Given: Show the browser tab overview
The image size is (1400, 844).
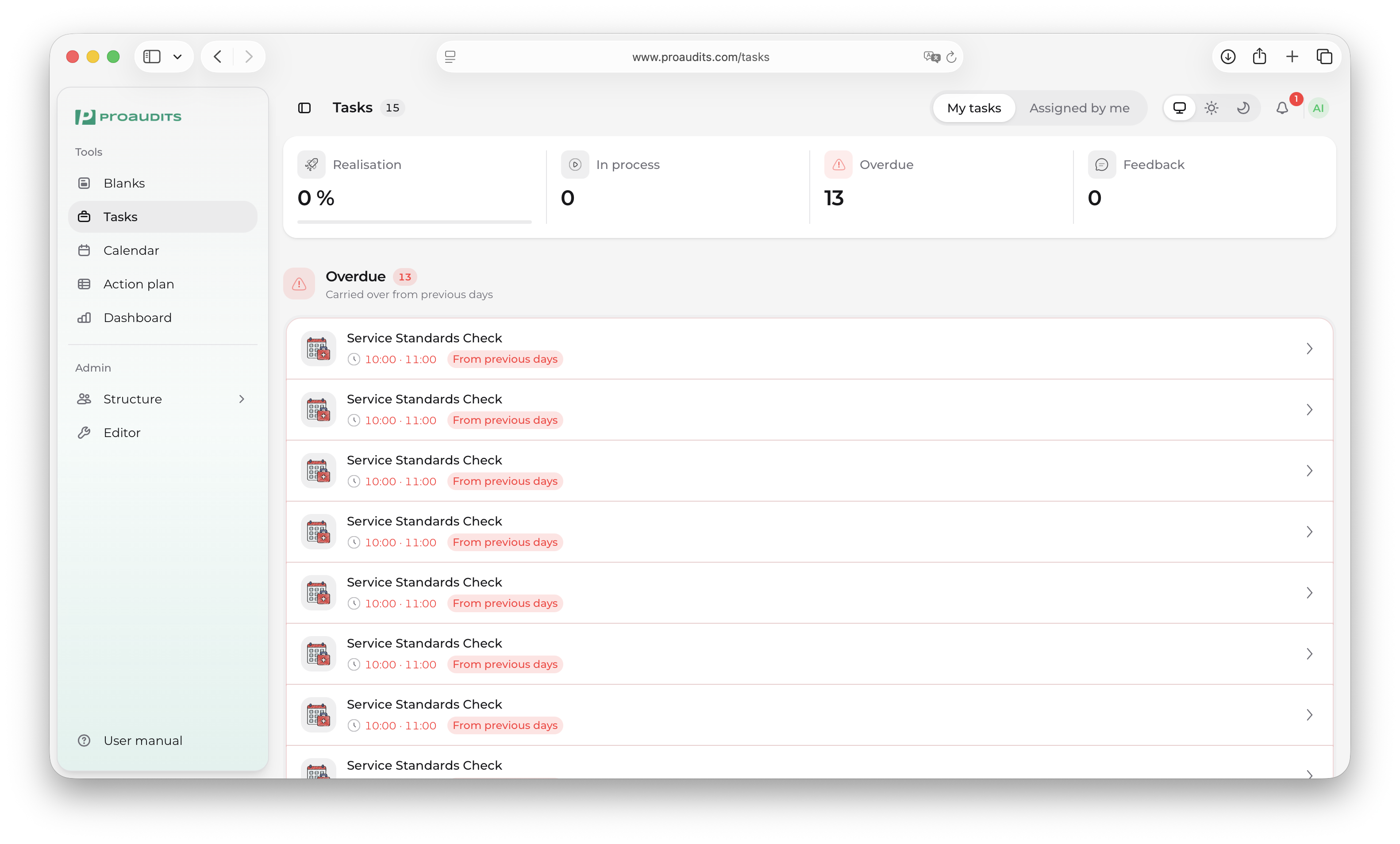Looking at the screenshot, I should click(1324, 56).
